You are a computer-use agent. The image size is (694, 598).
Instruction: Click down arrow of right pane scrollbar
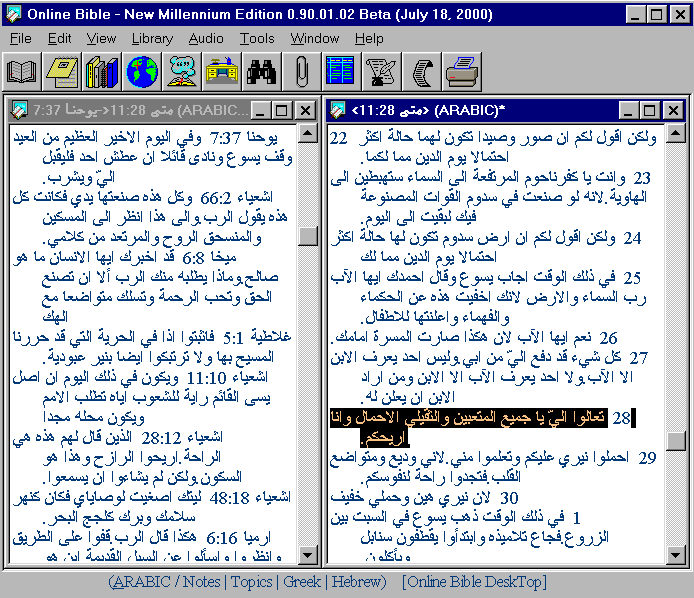tap(676, 554)
